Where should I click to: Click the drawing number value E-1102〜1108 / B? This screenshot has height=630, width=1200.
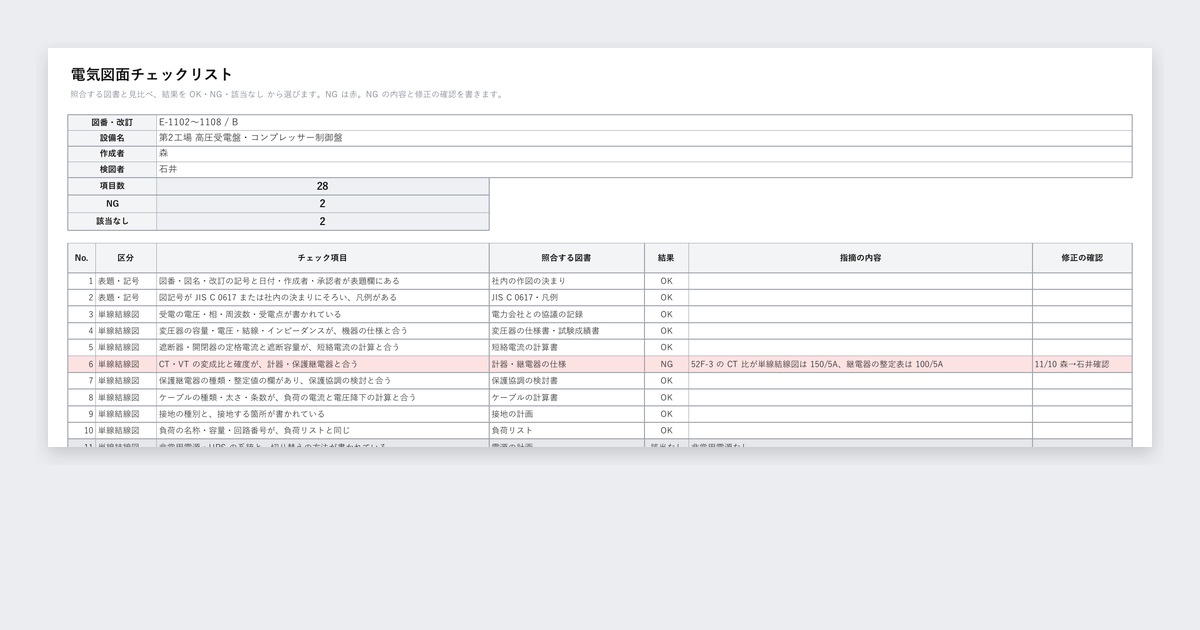coord(644,122)
